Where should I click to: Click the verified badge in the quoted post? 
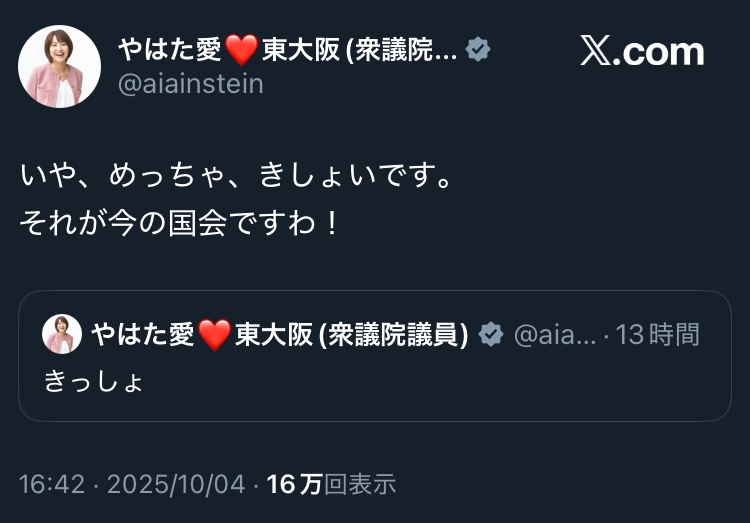(491, 335)
